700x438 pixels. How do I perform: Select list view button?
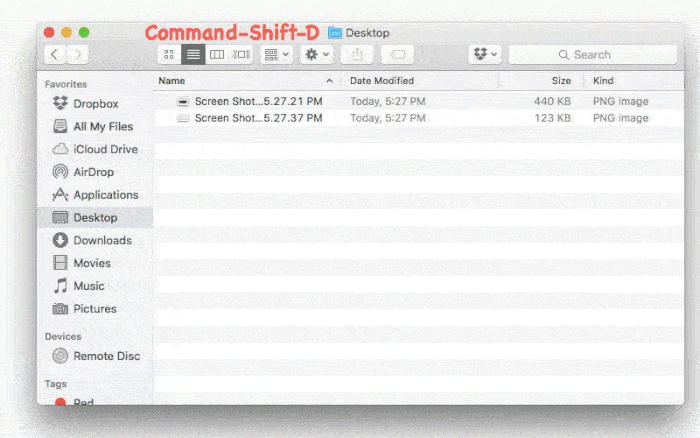(x=193, y=54)
